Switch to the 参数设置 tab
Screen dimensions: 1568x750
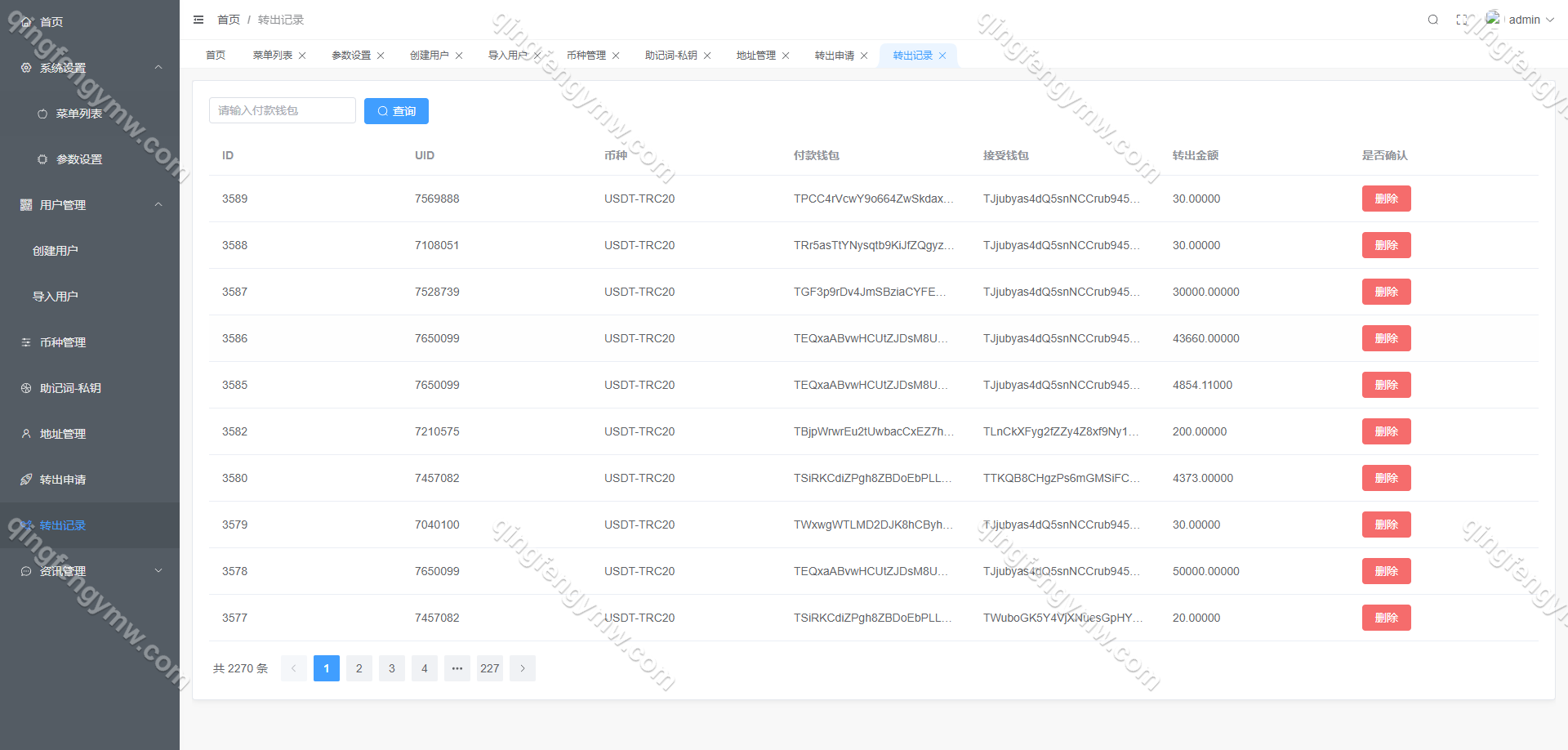pos(351,56)
